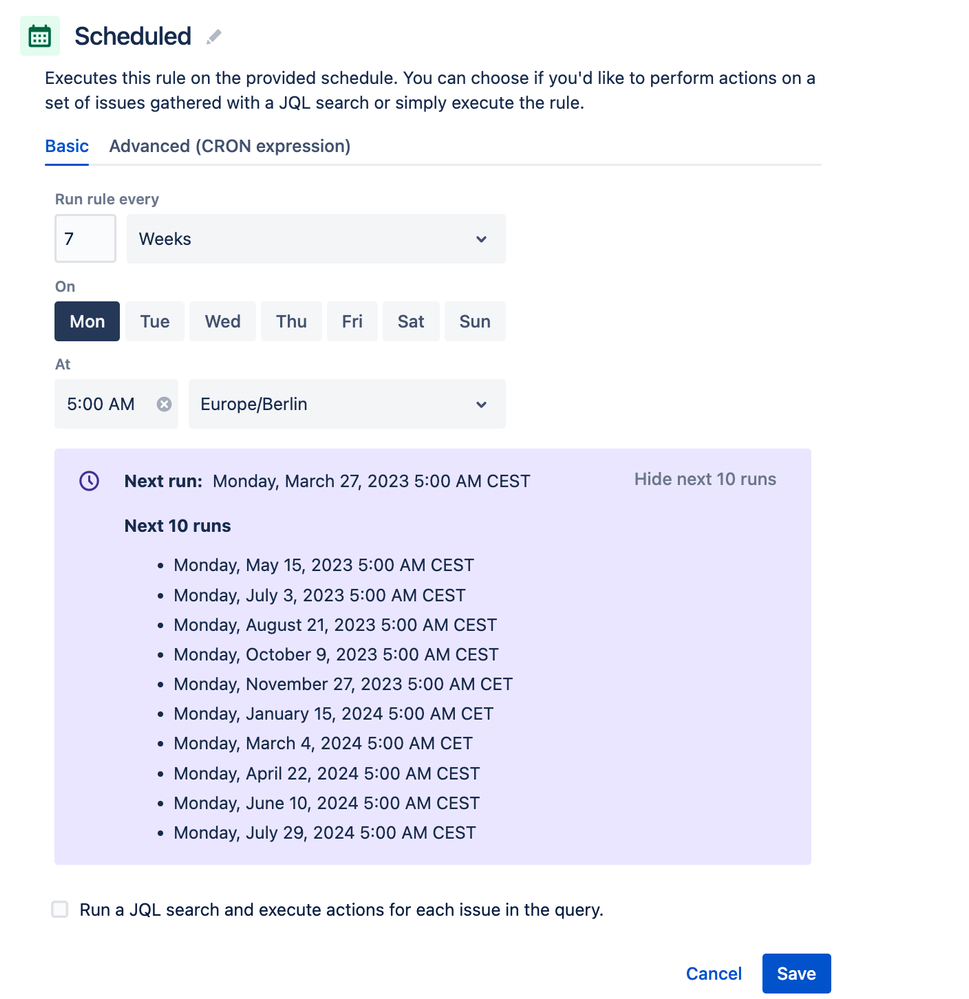Image resolution: width=969 pixels, height=999 pixels.
Task: Click the clock icon beside Next run
Action: 88,480
